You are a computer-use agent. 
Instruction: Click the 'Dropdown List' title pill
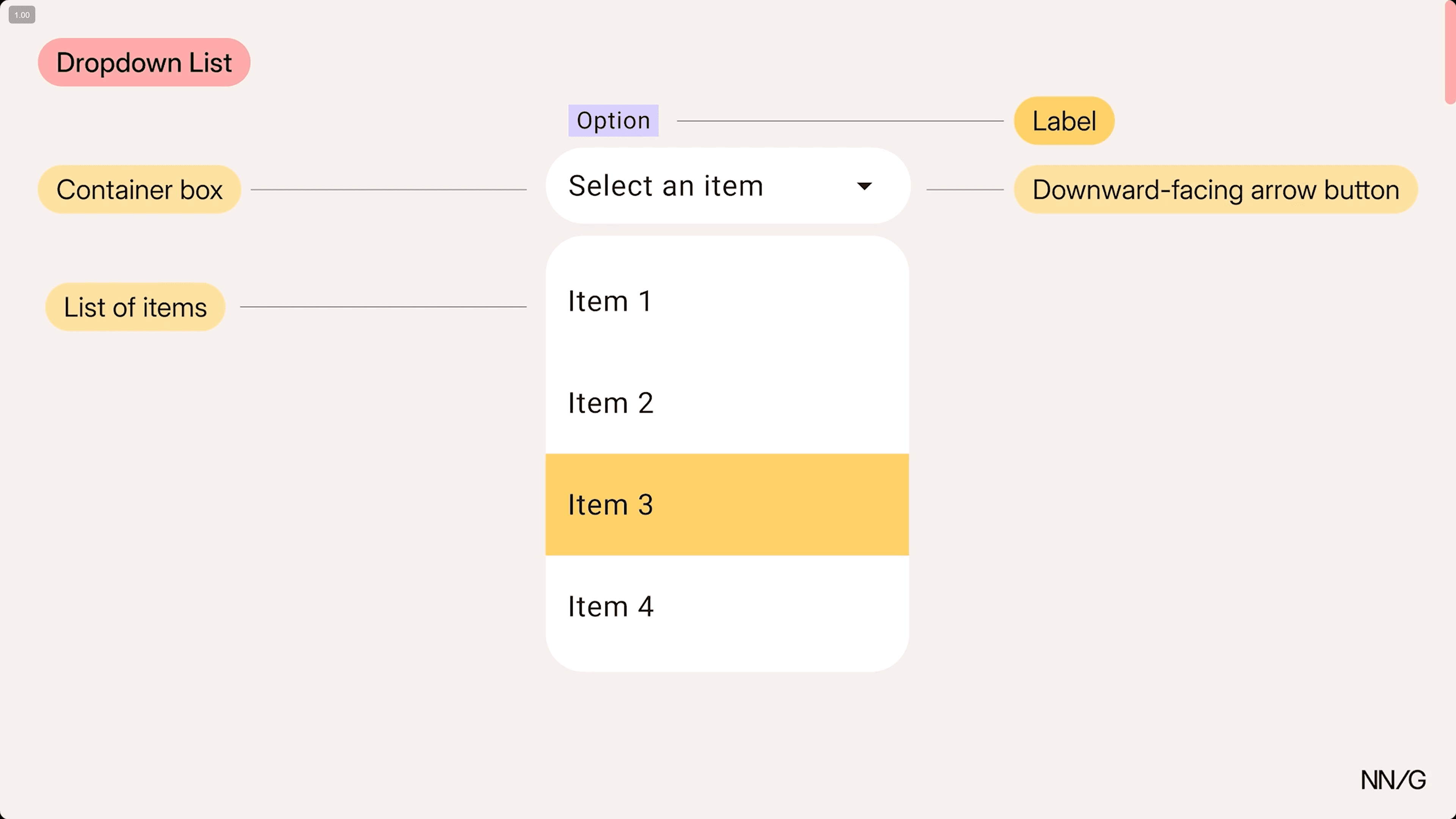[144, 62]
